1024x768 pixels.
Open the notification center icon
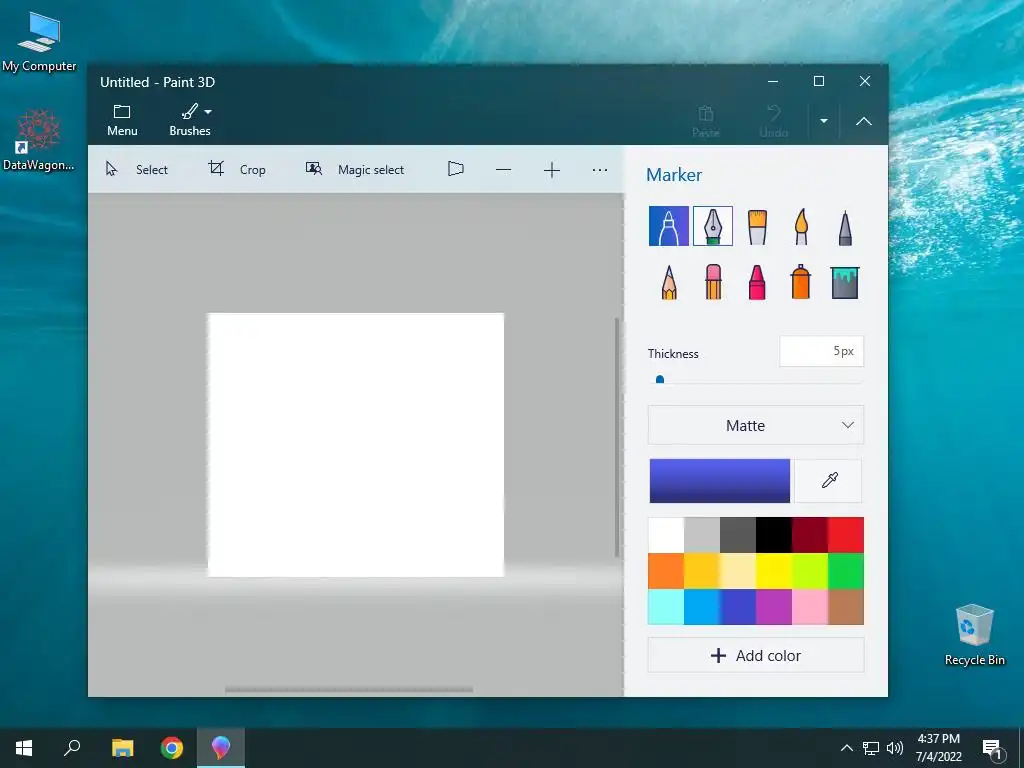992,749
